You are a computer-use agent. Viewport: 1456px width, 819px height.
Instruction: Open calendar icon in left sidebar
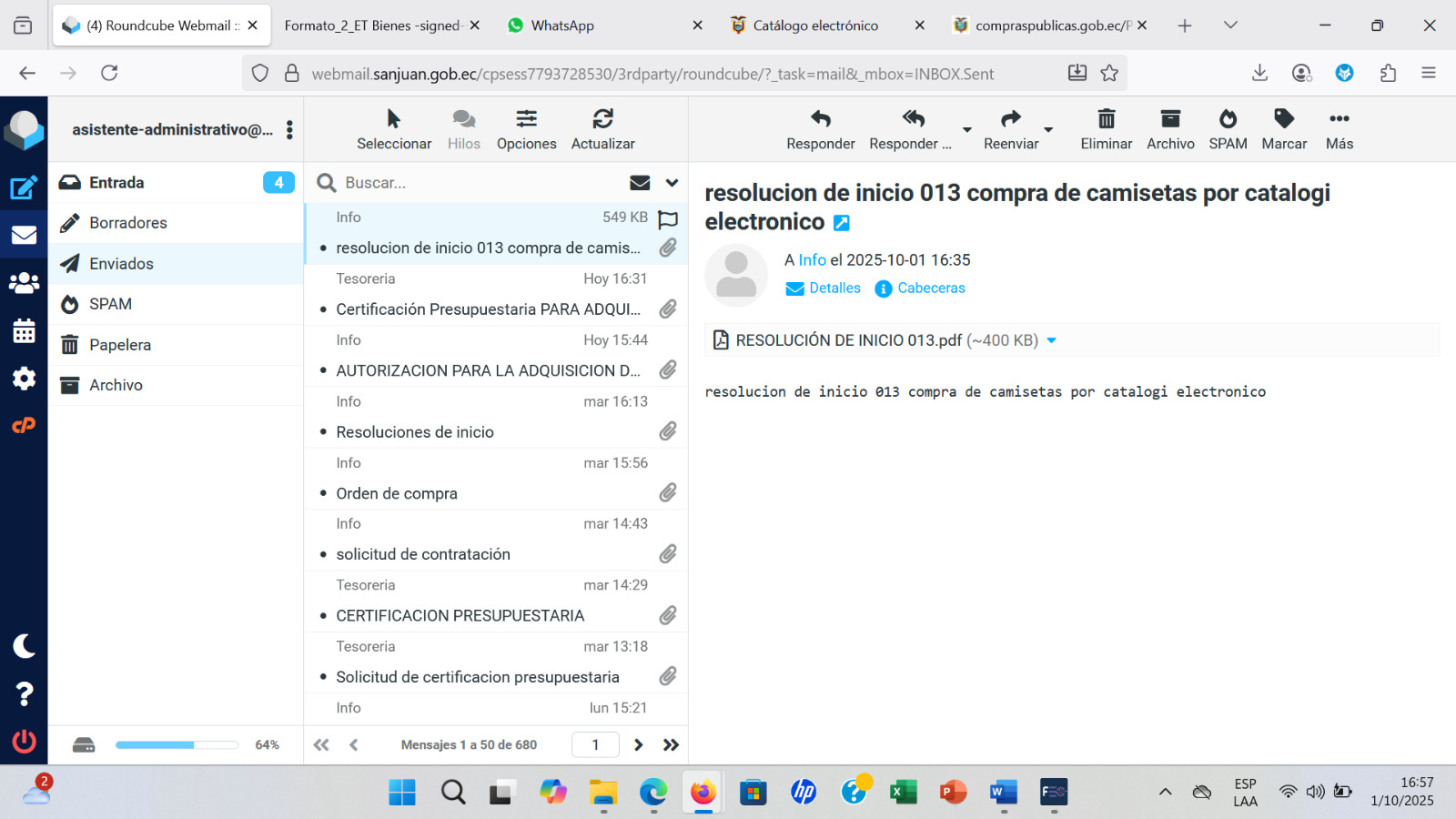[24, 331]
